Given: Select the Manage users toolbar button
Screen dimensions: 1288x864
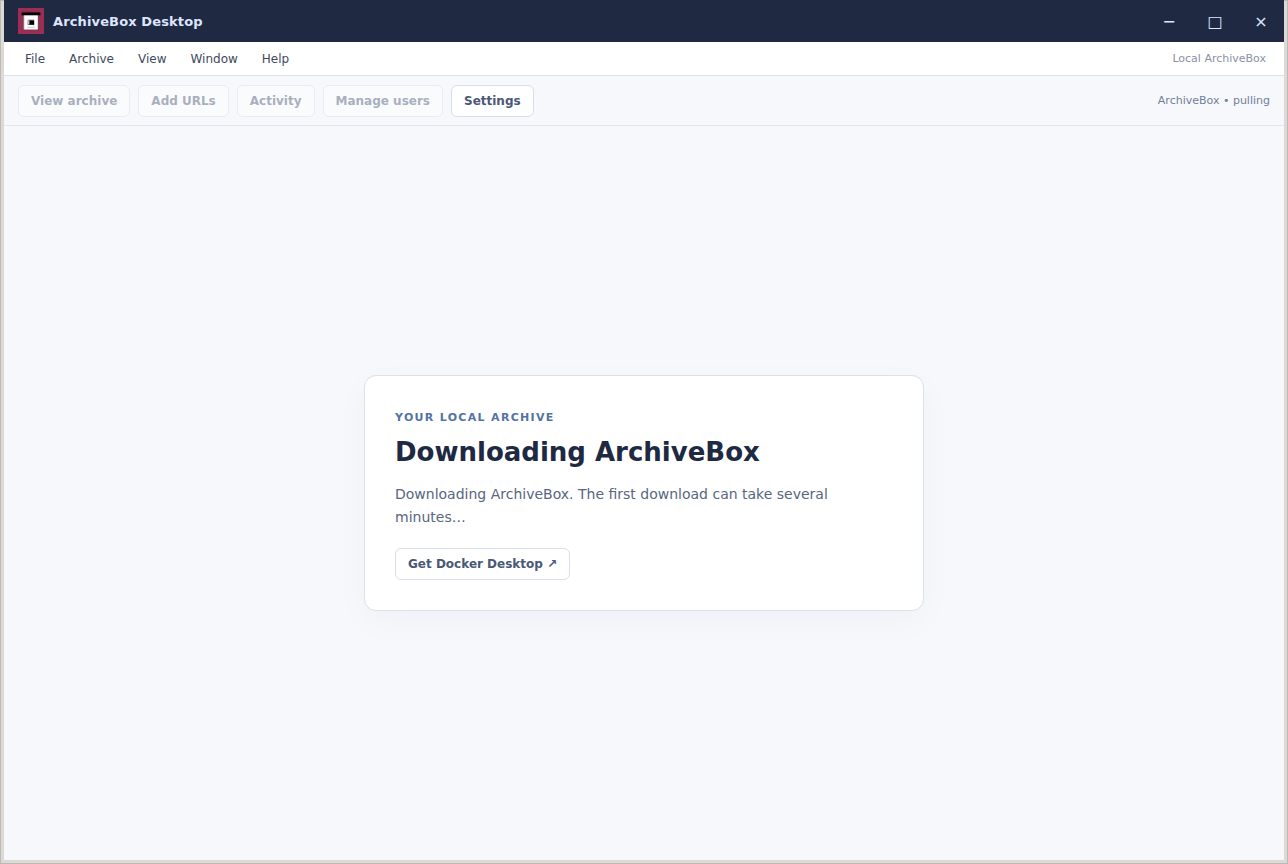Looking at the screenshot, I should [x=382, y=101].
